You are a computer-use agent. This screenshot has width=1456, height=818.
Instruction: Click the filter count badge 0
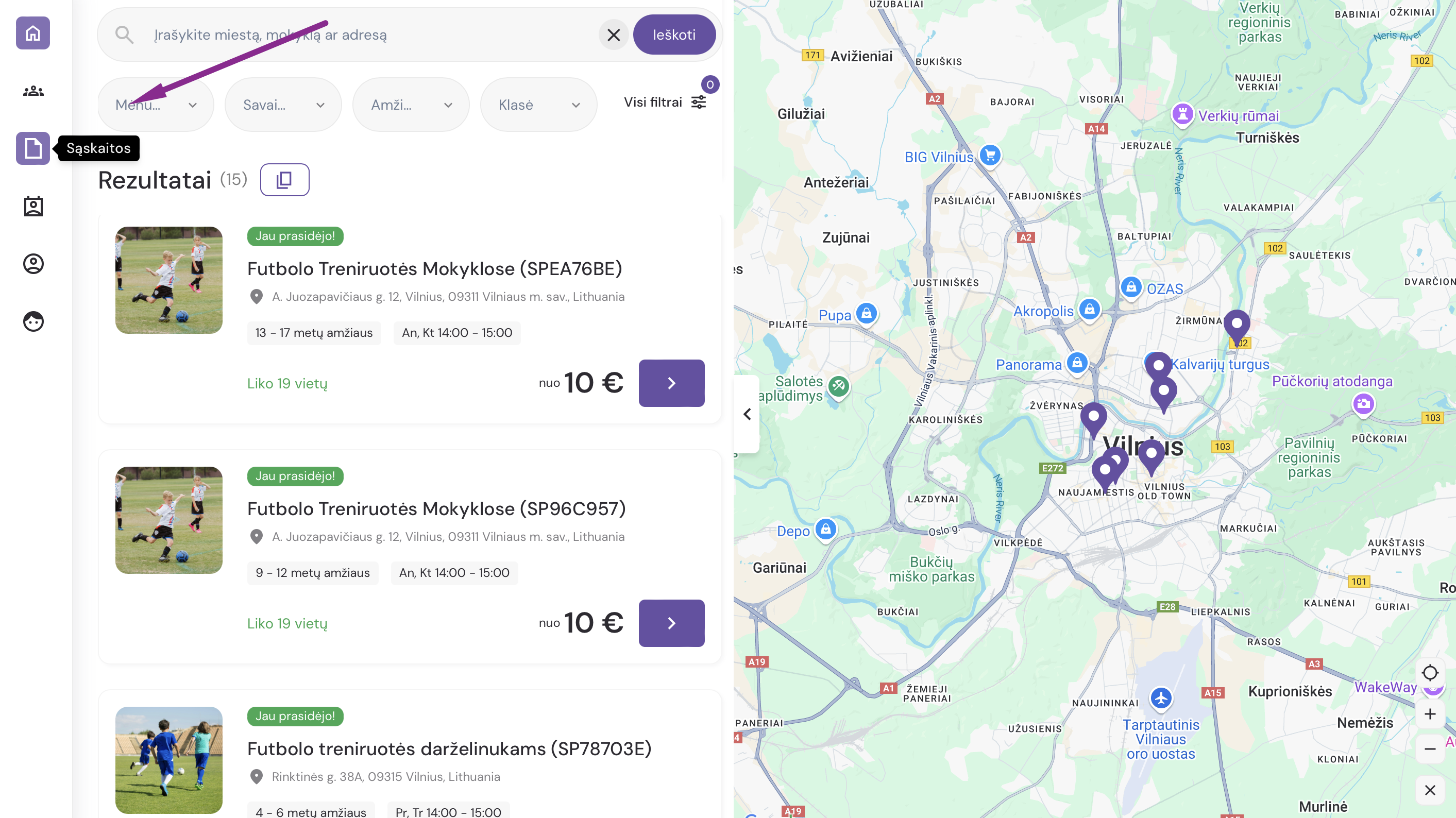pos(710,85)
